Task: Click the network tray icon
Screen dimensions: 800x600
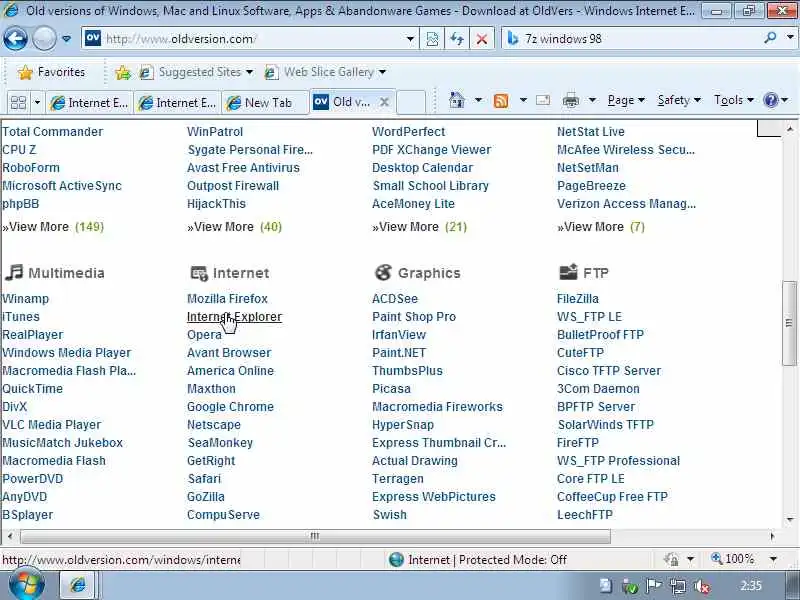Action: 678,587
